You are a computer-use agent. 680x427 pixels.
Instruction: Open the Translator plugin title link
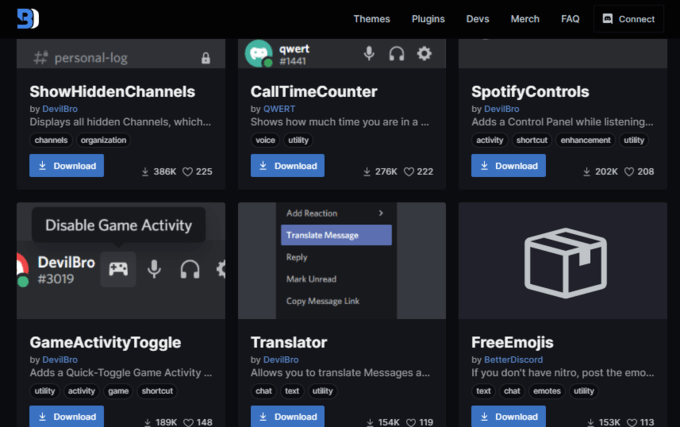coord(289,343)
